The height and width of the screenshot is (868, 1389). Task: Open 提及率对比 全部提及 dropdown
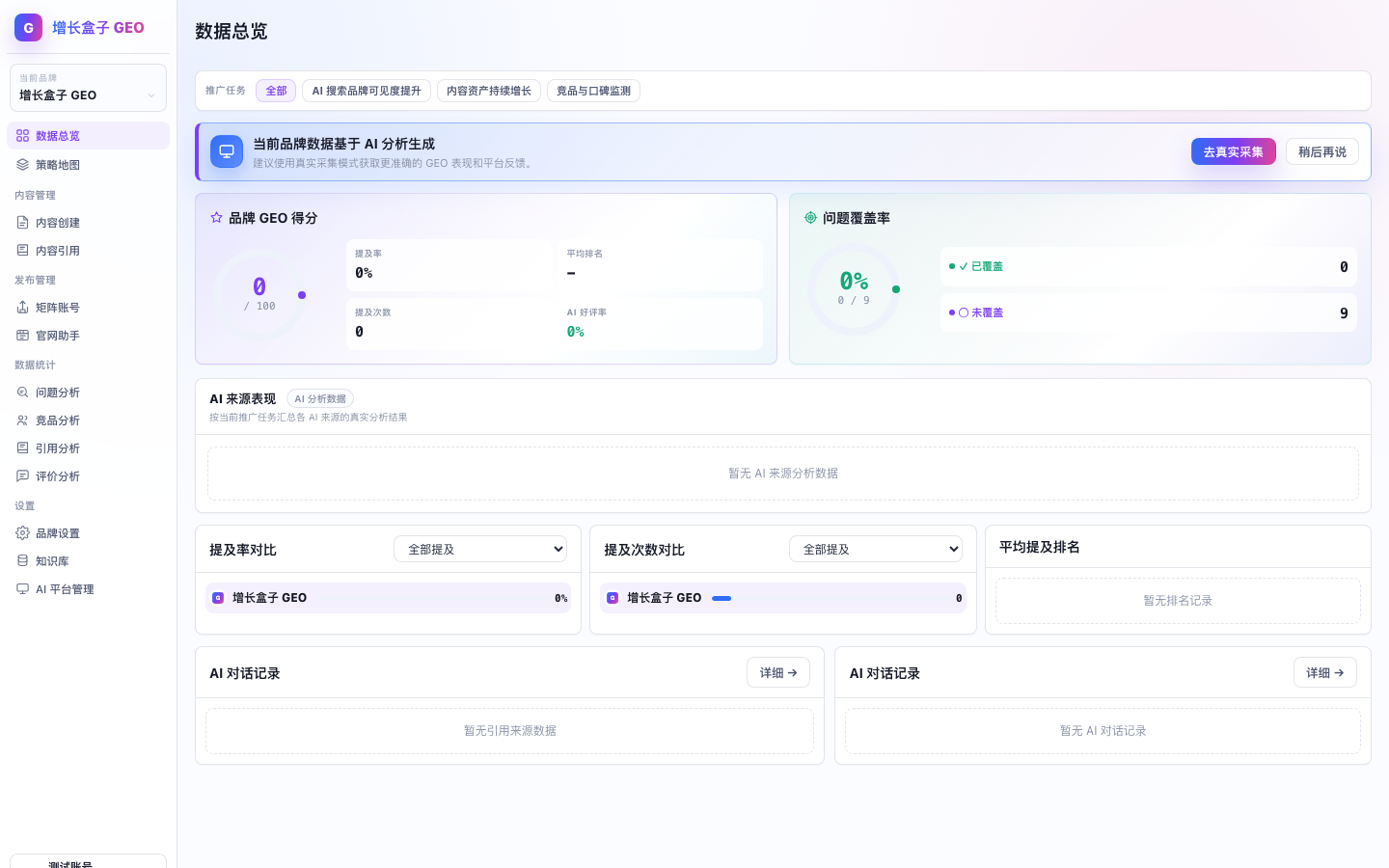[480, 549]
